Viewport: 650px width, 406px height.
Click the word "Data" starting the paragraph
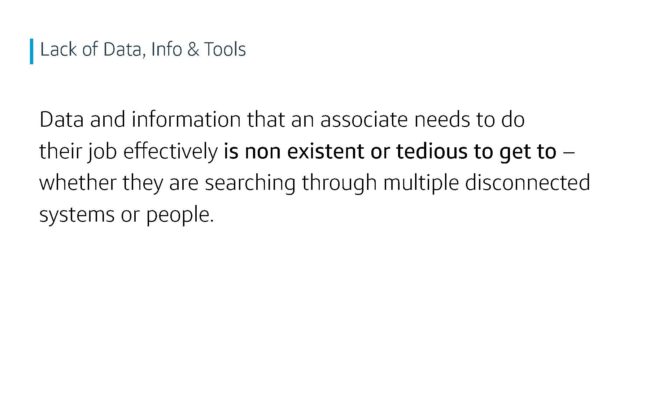61,119
